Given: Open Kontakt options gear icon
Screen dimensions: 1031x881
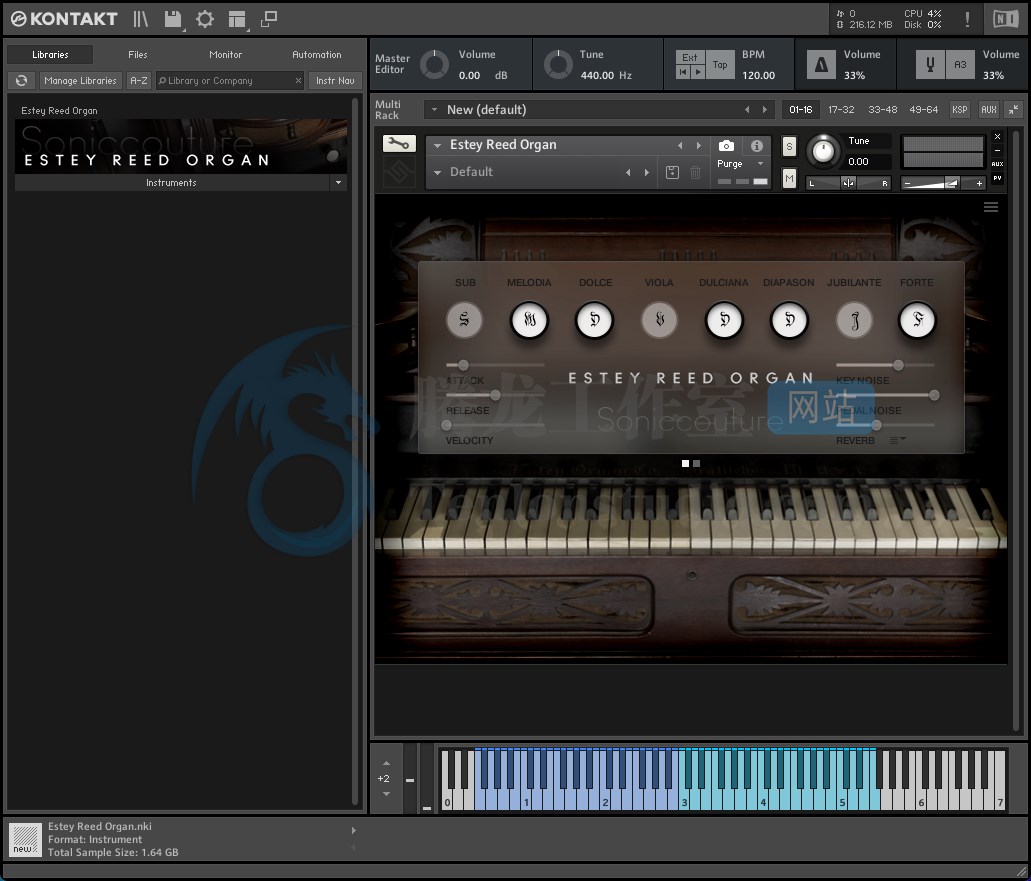Looking at the screenshot, I should click(x=205, y=19).
